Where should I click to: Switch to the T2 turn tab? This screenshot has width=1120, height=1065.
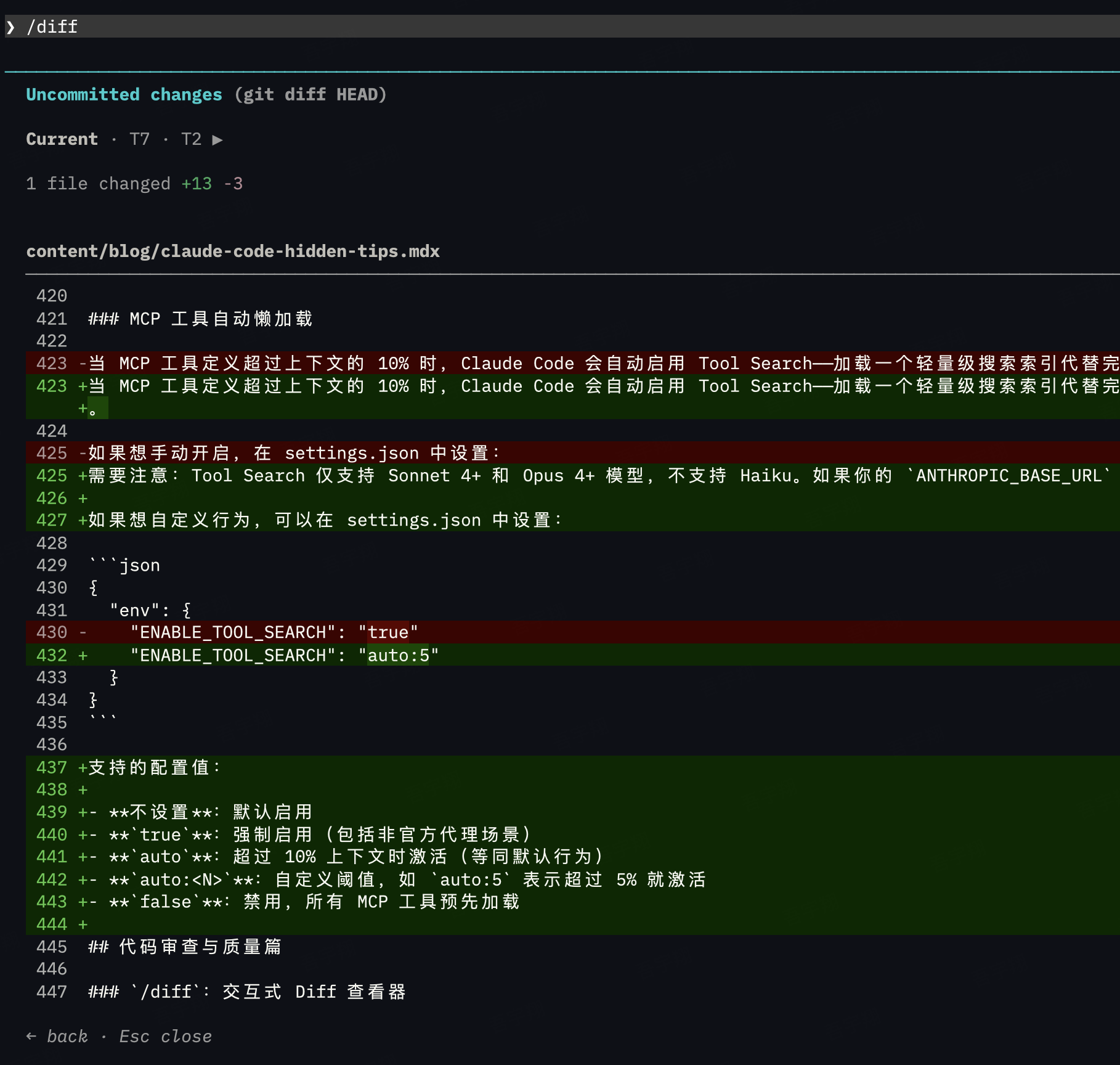191,139
